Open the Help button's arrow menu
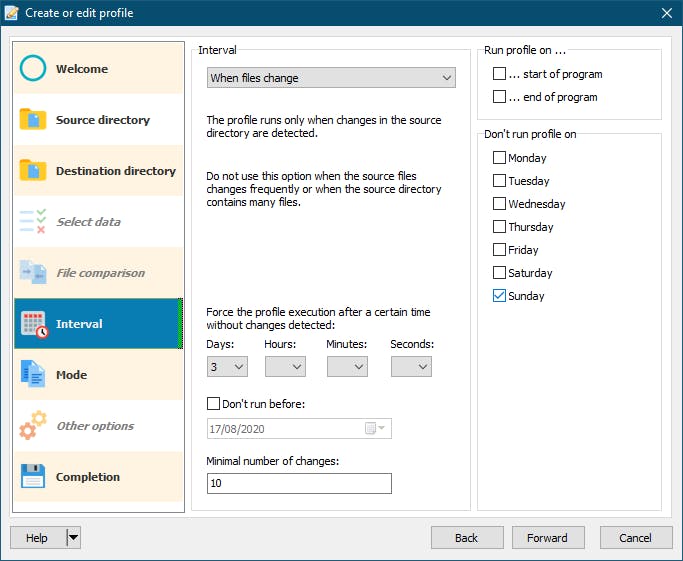Viewport: 683px width, 561px height. (x=73, y=538)
